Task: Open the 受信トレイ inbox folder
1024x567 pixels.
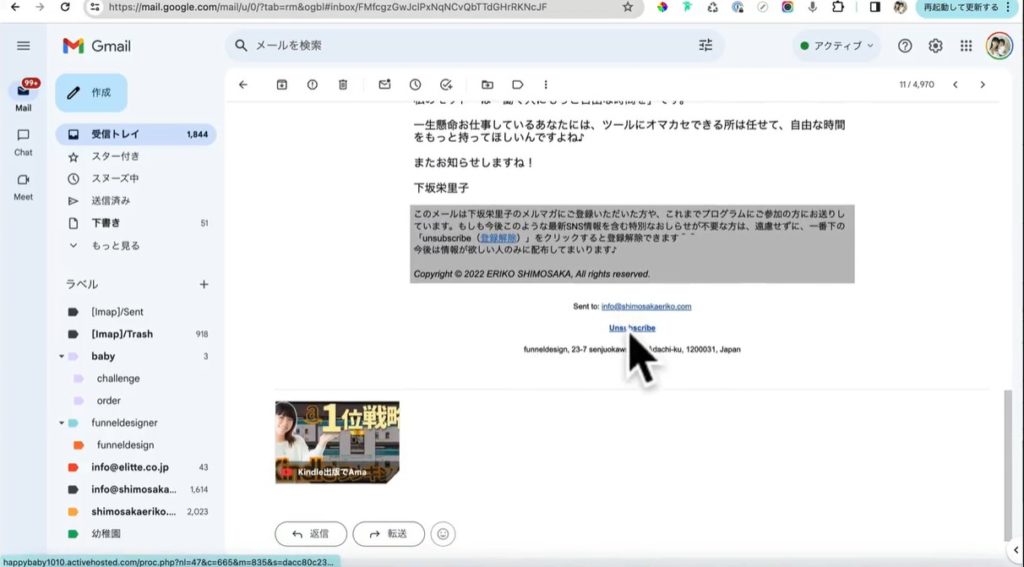Action: tap(115, 134)
